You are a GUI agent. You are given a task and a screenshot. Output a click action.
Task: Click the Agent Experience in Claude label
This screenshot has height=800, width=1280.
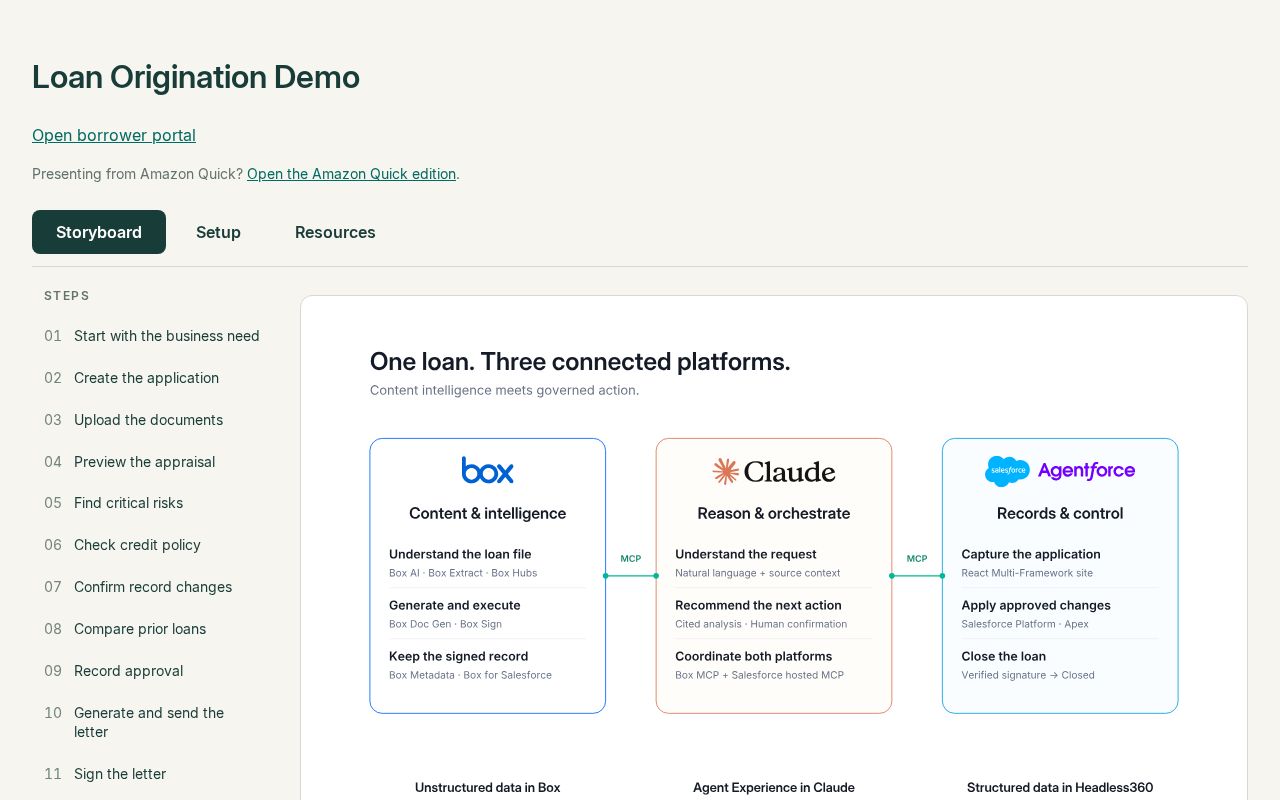tap(774, 787)
